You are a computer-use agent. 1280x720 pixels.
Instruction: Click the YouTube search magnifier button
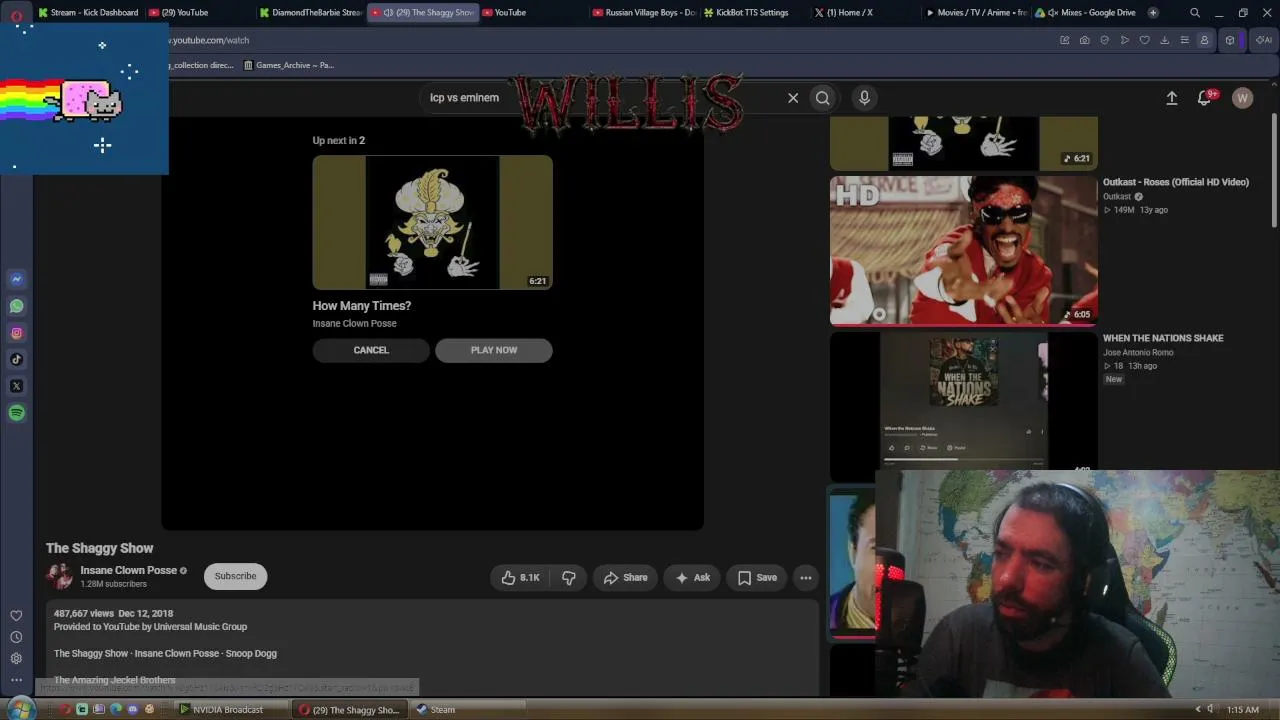click(x=823, y=98)
